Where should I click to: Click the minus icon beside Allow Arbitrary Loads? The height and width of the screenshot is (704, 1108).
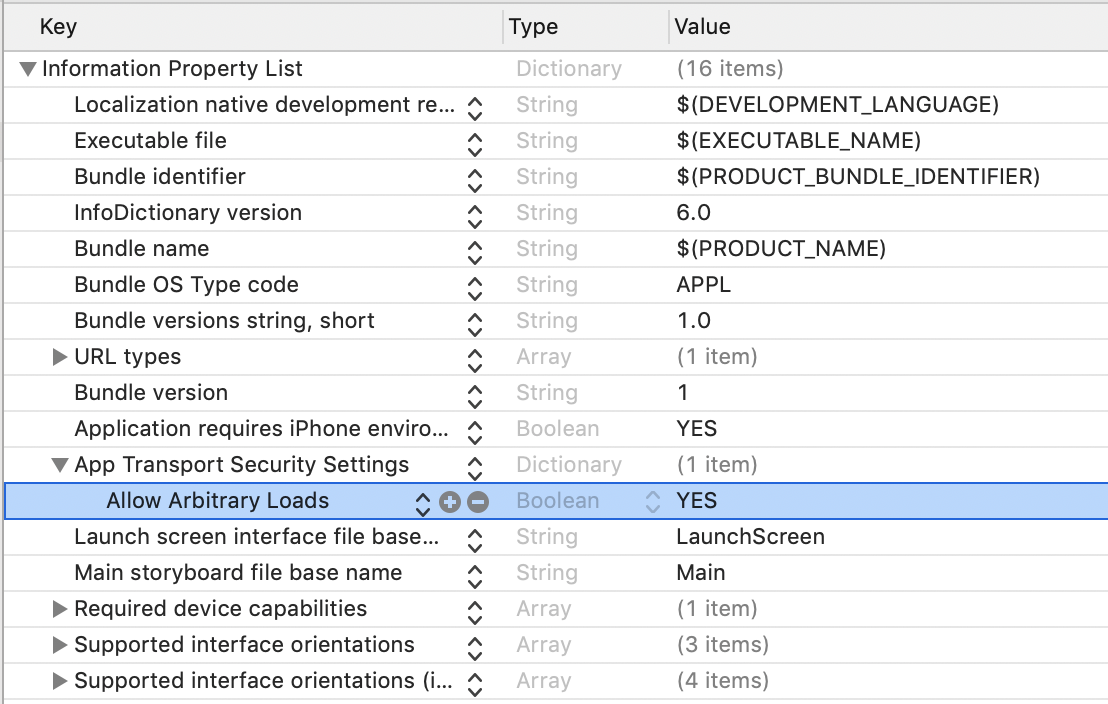(478, 501)
